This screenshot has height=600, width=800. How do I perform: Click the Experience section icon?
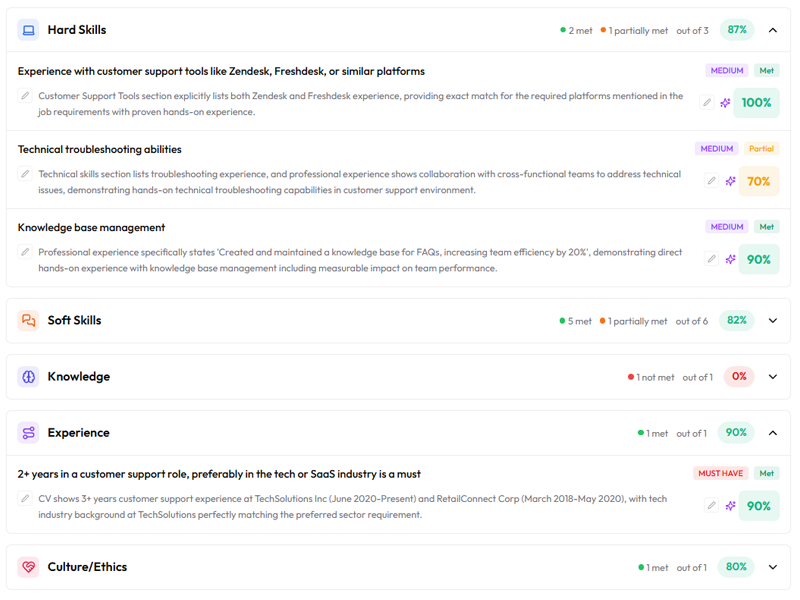[28, 433]
